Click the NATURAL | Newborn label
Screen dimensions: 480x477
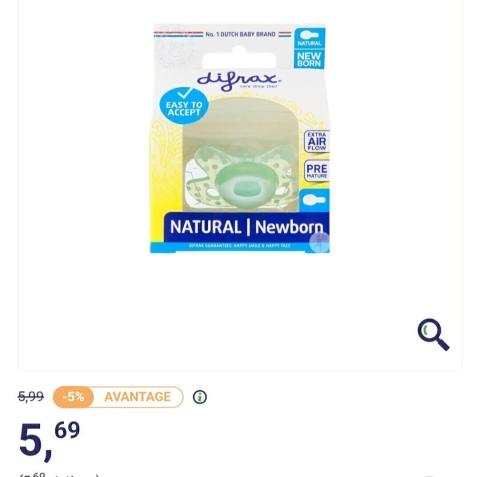(247, 227)
